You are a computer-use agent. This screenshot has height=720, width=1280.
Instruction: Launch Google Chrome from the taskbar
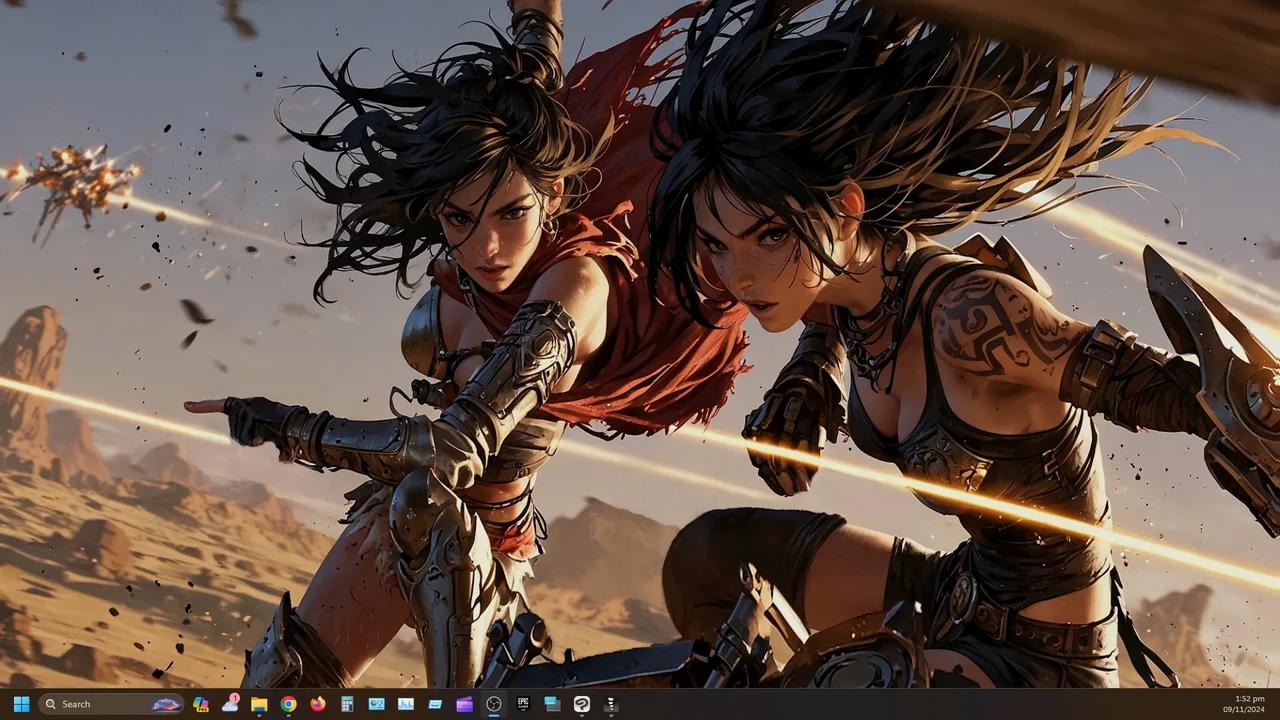[288, 704]
